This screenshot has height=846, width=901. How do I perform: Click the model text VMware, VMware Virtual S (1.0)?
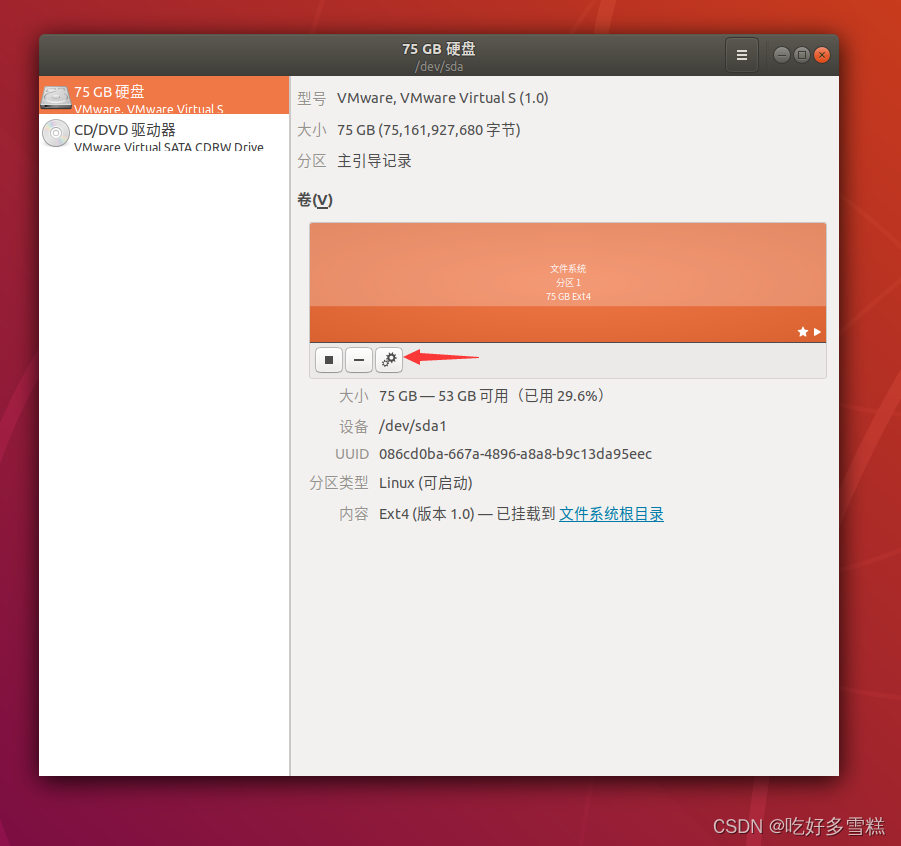(442, 98)
